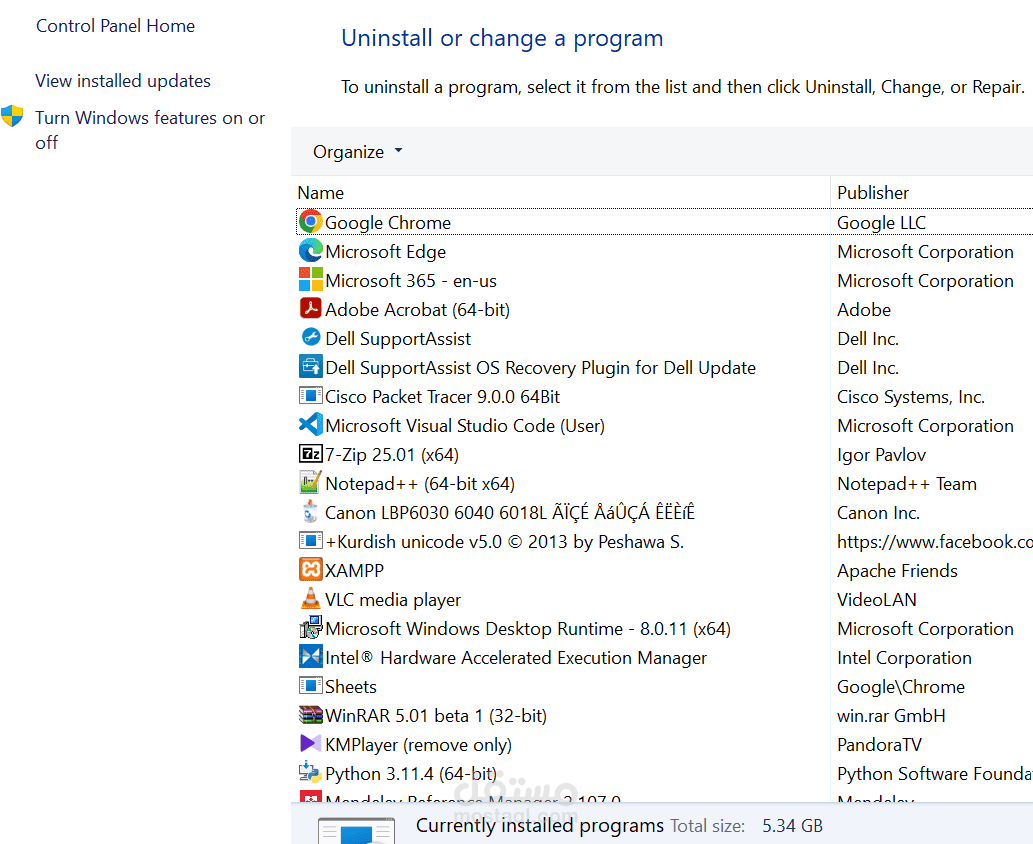This screenshot has height=844, width=1033.
Task: Click the Dell SupportAssist OS Recovery Plugin icon
Action: click(x=310, y=366)
